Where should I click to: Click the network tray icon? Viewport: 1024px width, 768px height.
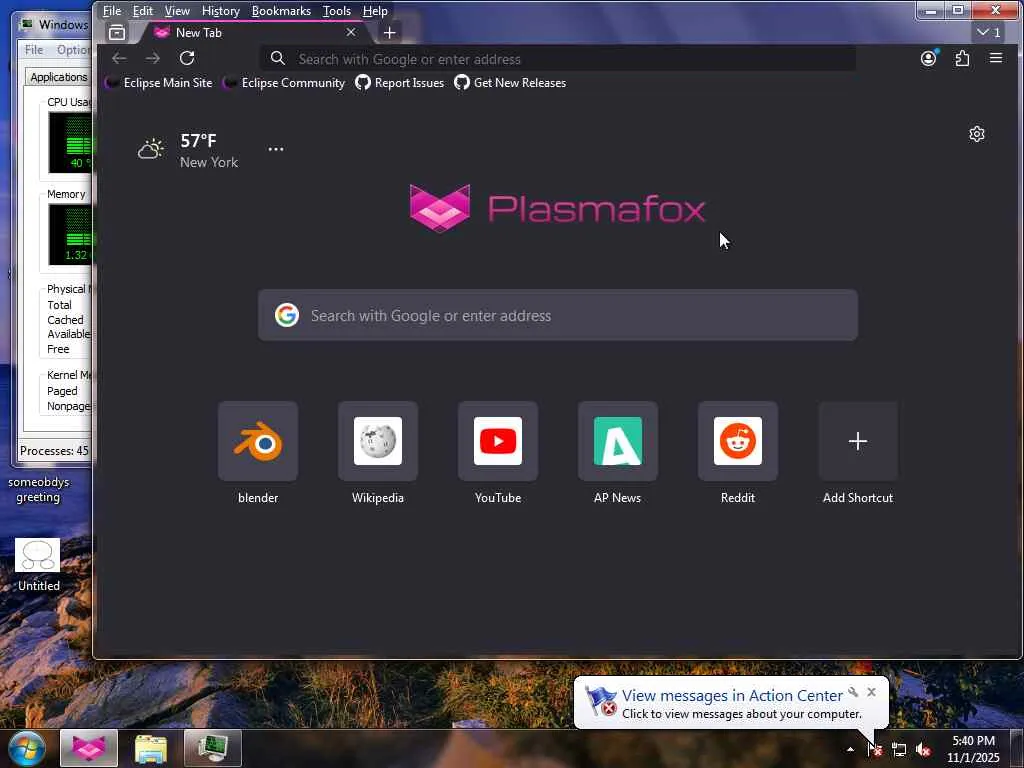click(899, 749)
